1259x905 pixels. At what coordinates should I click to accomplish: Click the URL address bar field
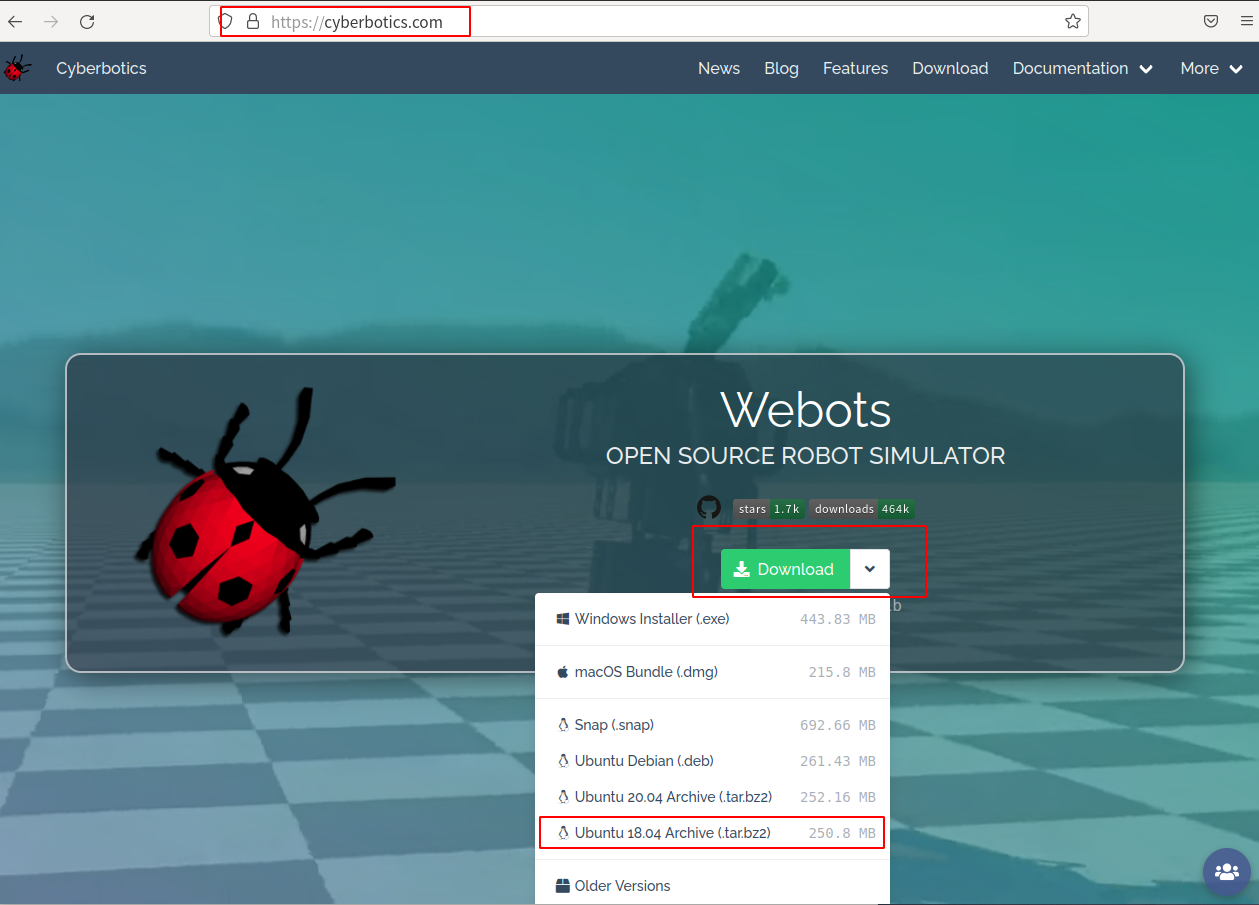[648, 21]
